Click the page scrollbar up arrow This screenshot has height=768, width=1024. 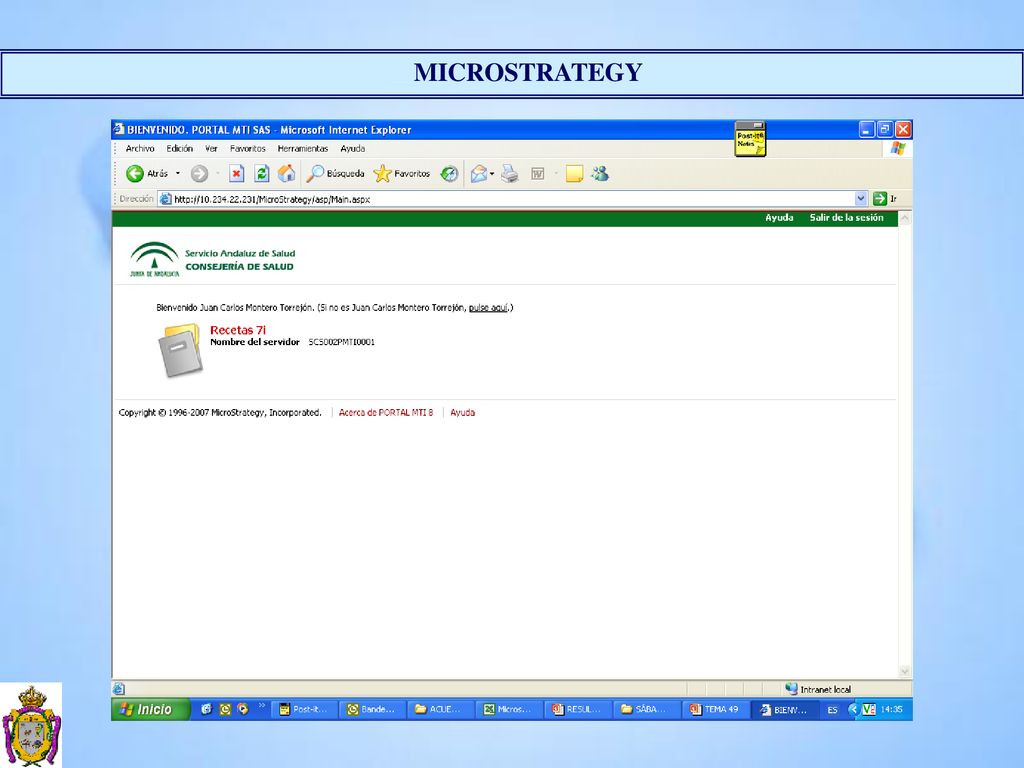click(x=904, y=219)
